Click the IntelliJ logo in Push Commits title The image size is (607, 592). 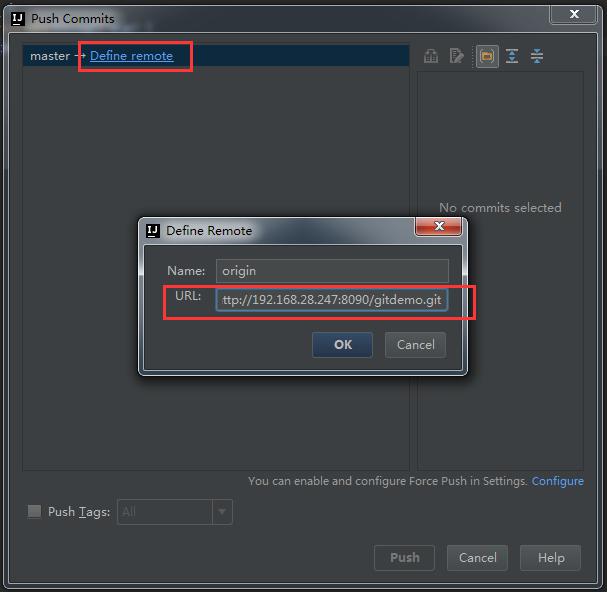[17, 19]
